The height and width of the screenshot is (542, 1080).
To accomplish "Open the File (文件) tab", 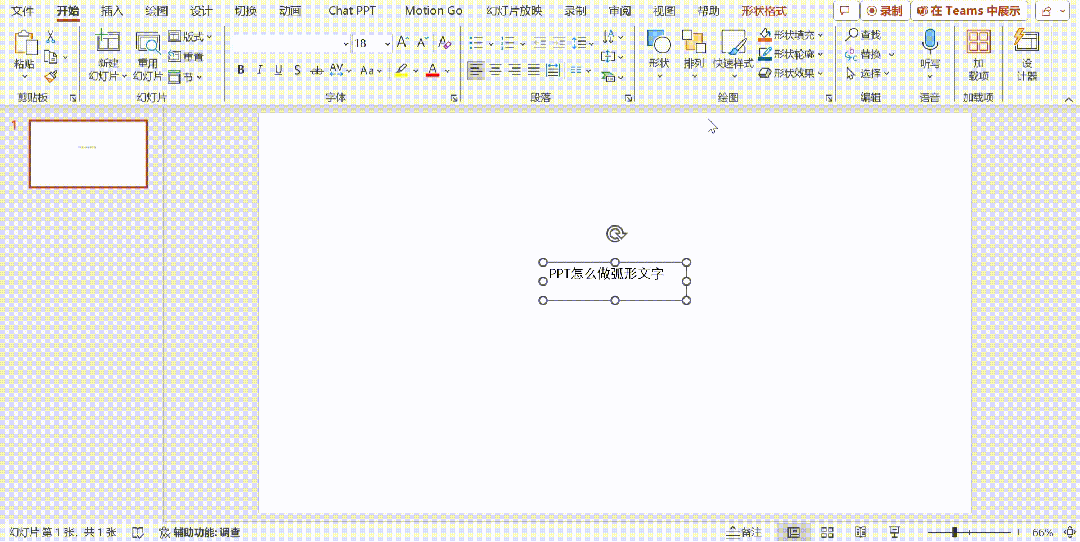I will (22, 11).
